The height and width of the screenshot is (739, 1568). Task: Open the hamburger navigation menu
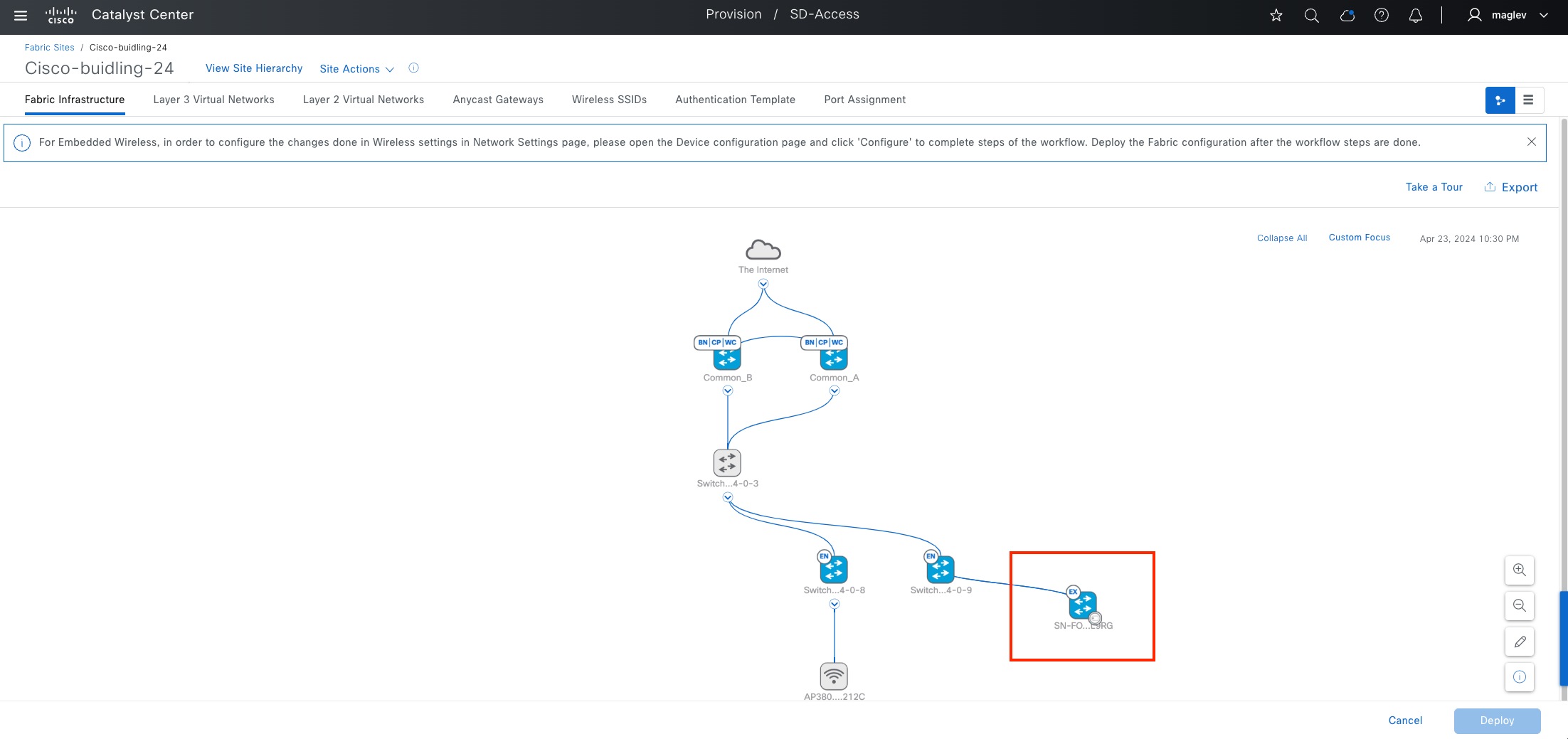(21, 15)
